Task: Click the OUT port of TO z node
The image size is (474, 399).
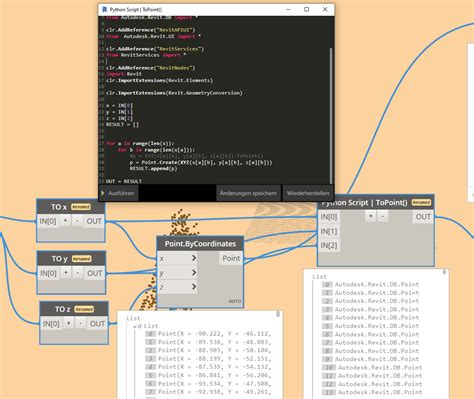Action: click(x=97, y=324)
